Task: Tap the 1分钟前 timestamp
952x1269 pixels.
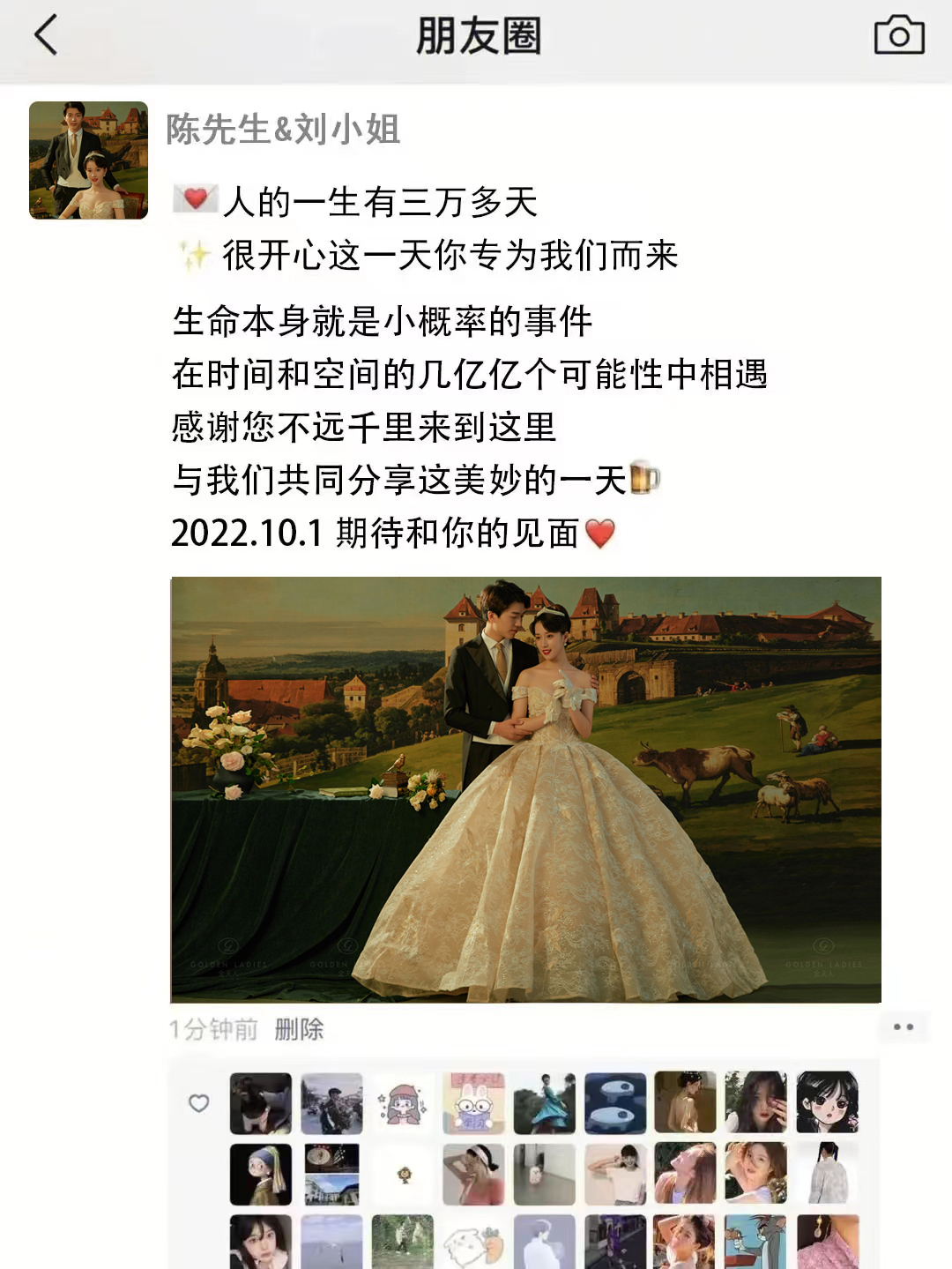Action: point(213,1029)
